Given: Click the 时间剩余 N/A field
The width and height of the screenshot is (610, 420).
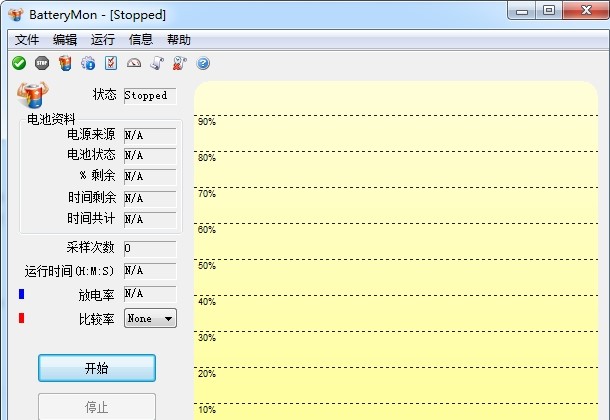Looking at the screenshot, I should (x=150, y=198).
